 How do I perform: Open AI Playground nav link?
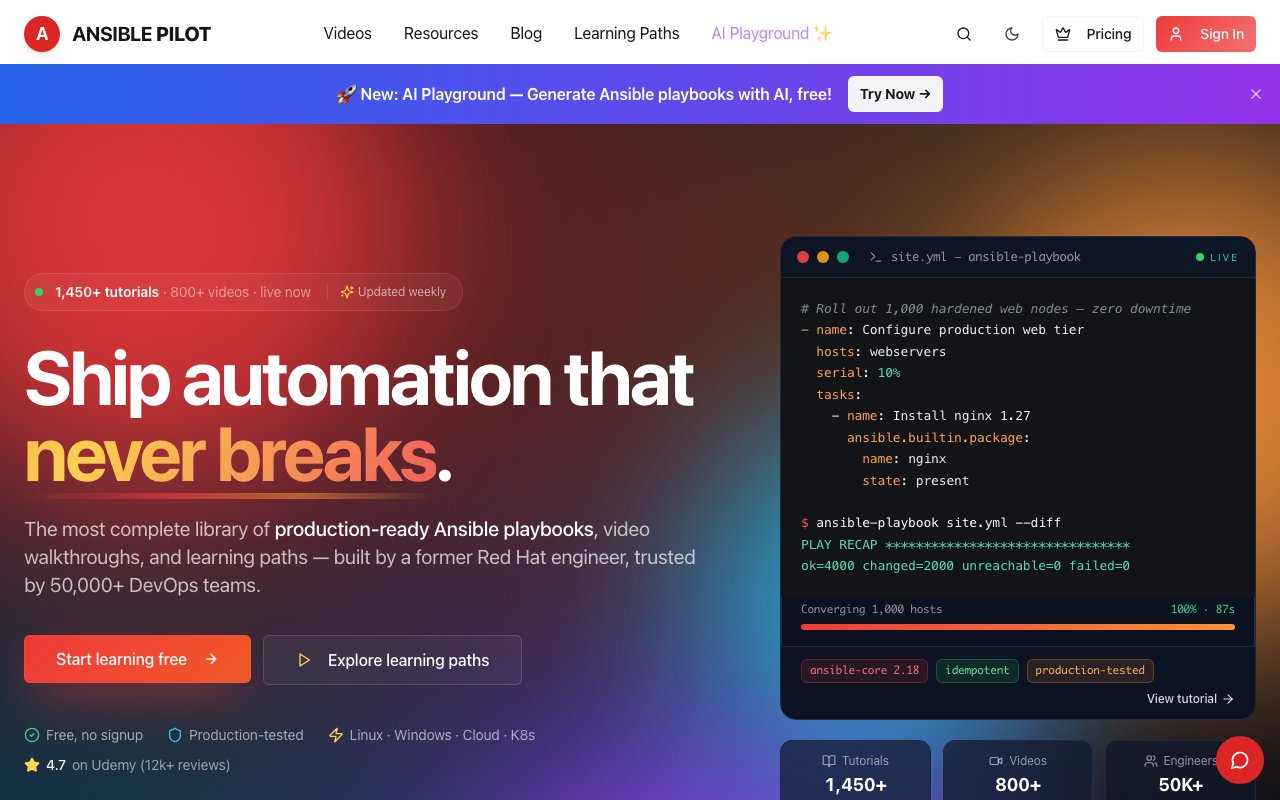[x=771, y=34]
